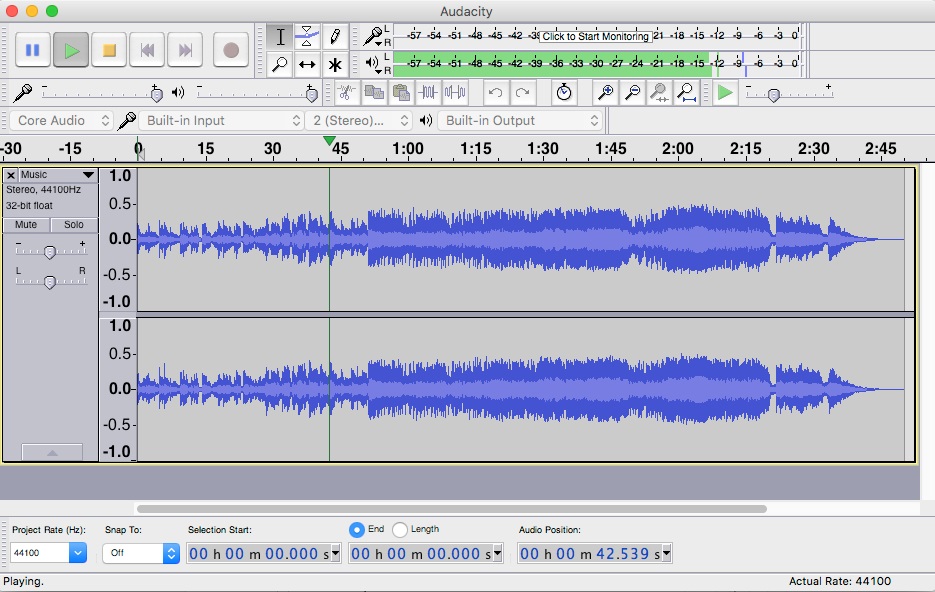Select the Multi-Tool mode
The image size is (935, 592).
tap(336, 64)
